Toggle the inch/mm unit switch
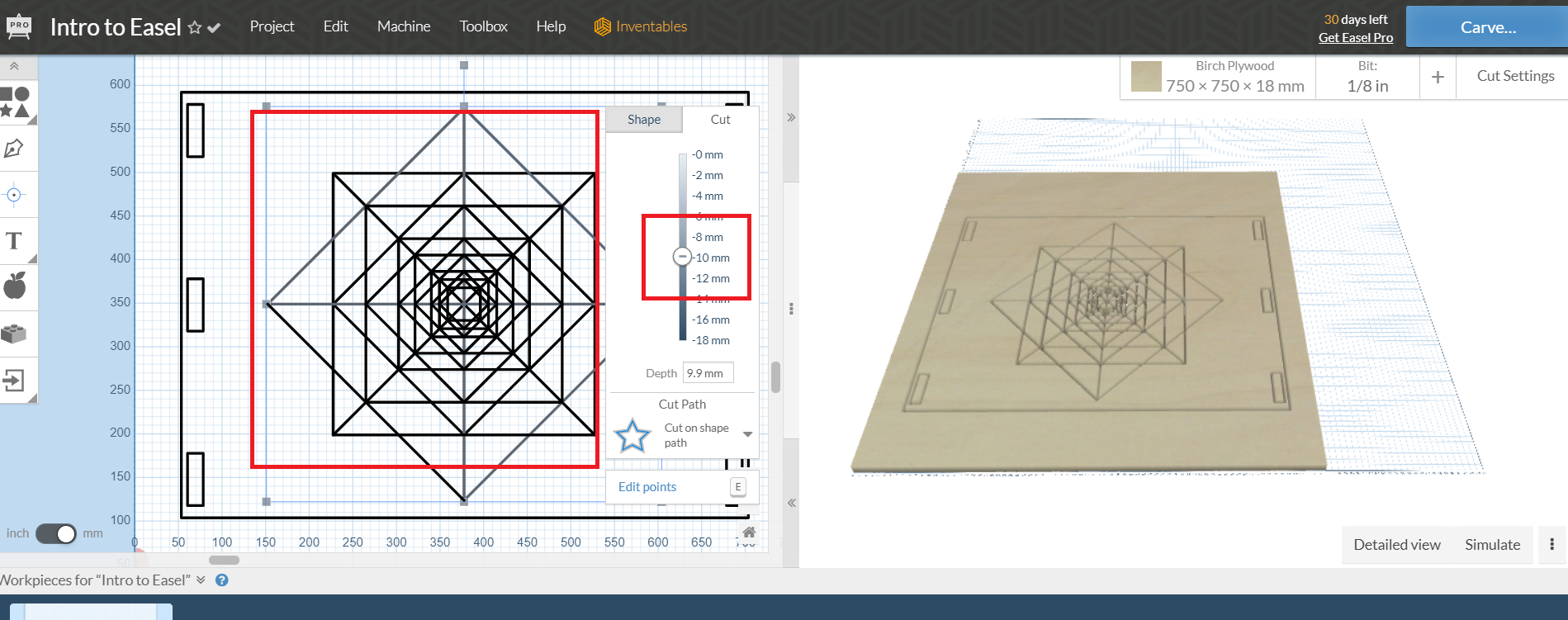Image resolution: width=1568 pixels, height=620 pixels. pyautogui.click(x=56, y=533)
